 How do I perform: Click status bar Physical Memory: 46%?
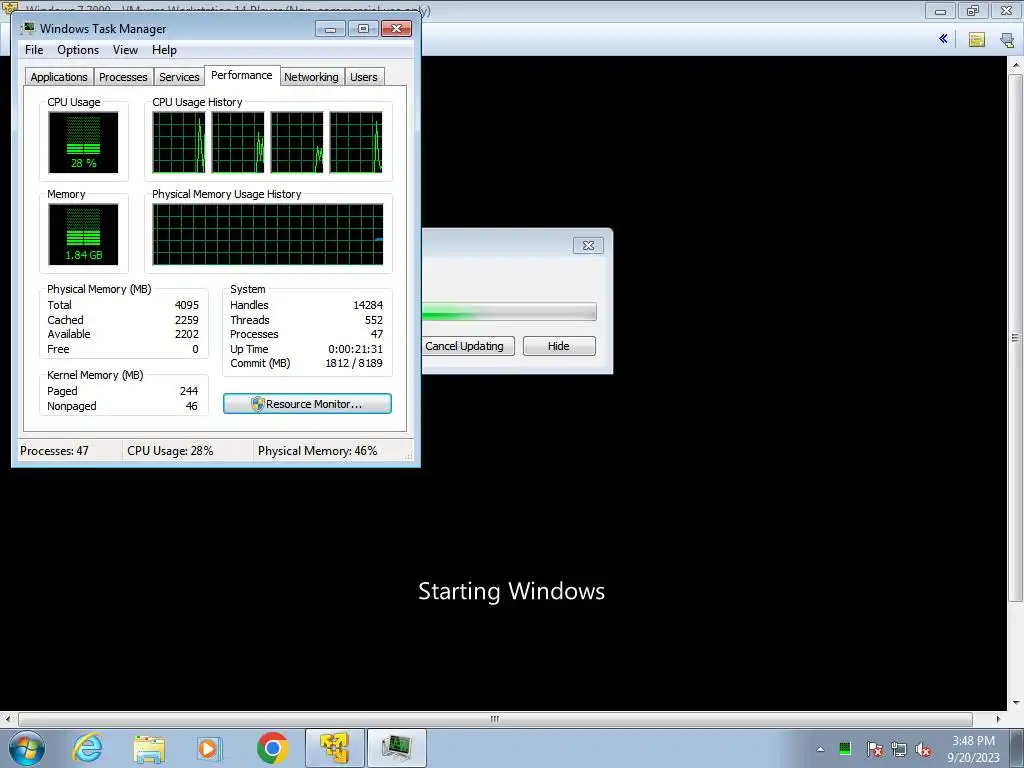317,451
